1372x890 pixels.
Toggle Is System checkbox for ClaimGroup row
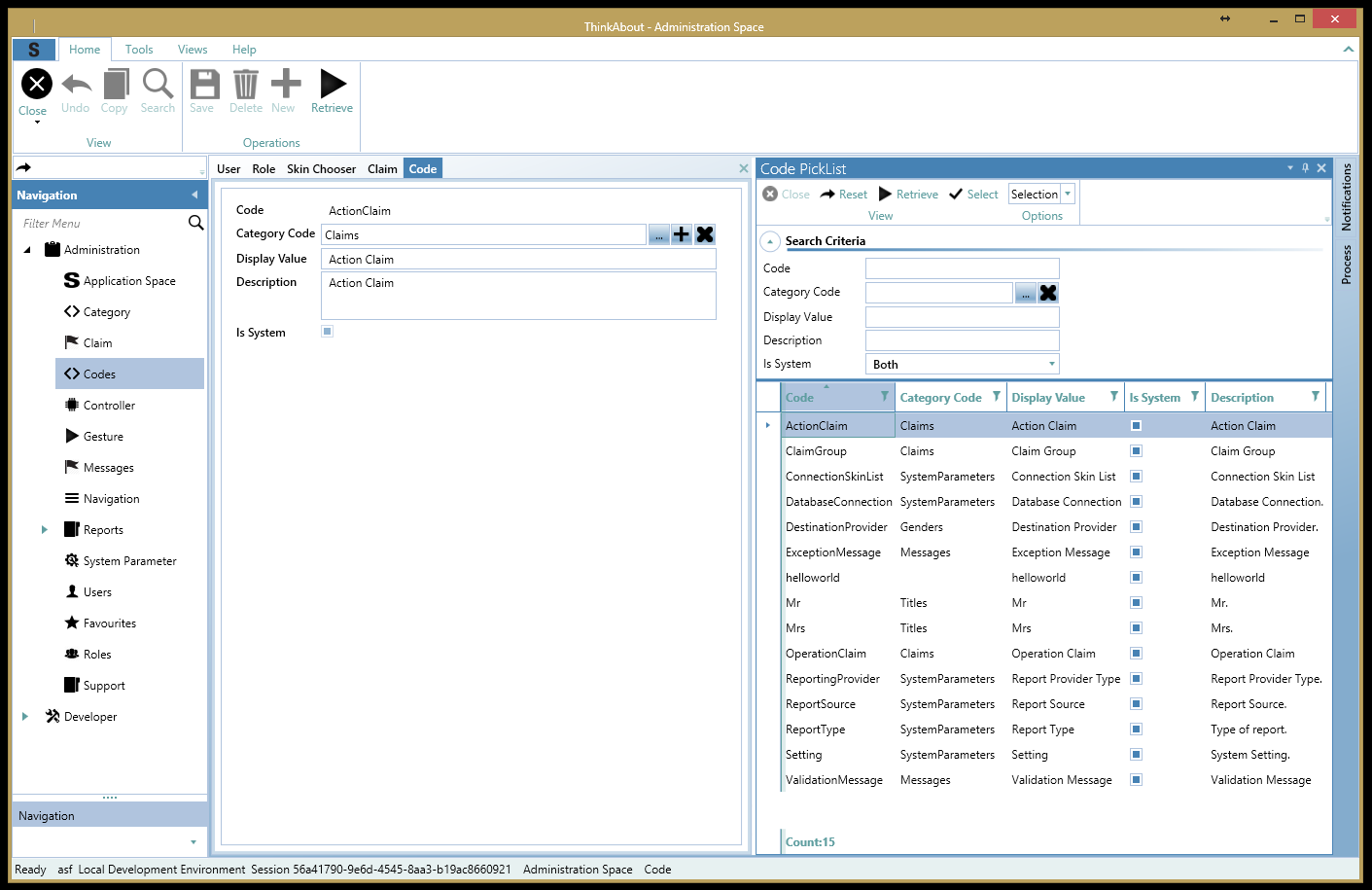click(1136, 451)
